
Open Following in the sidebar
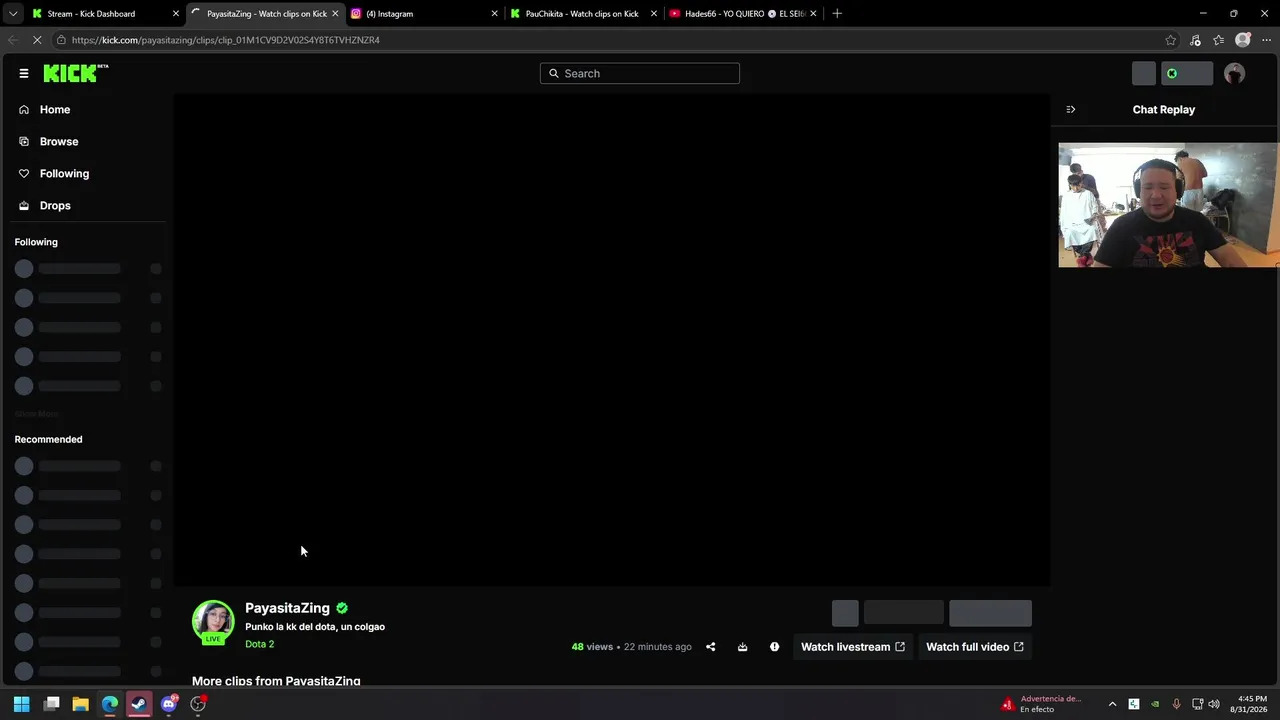(64, 173)
